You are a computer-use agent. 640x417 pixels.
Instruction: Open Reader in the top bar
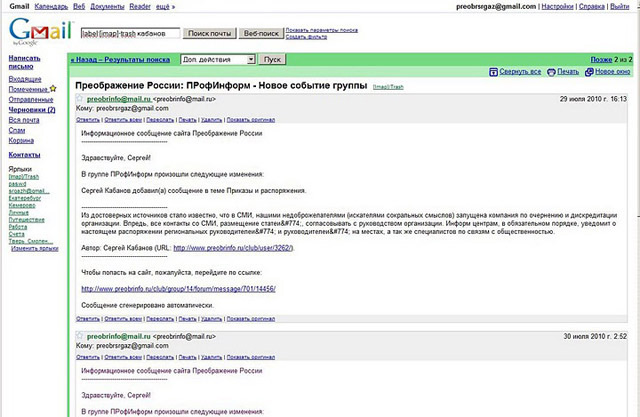coord(140,7)
